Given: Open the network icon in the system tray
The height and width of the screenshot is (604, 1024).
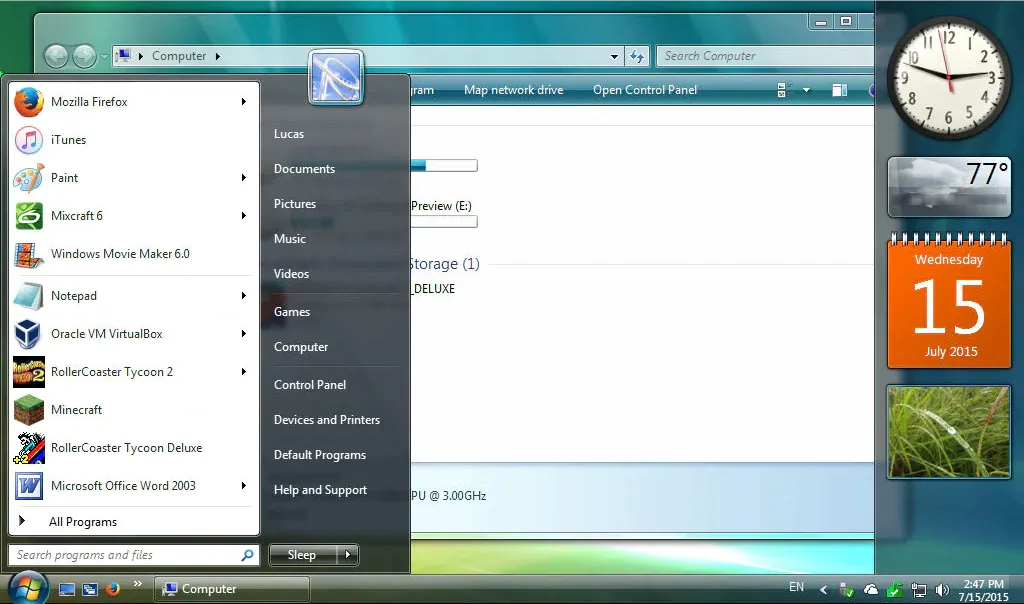Looking at the screenshot, I should click(x=919, y=590).
